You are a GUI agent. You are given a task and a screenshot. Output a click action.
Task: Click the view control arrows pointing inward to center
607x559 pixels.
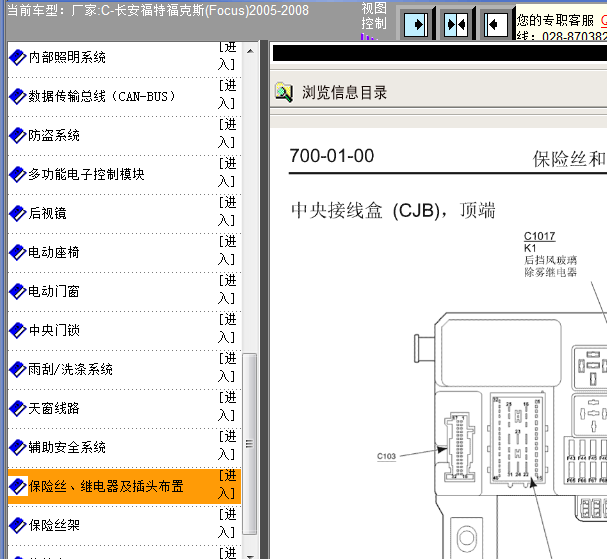click(456, 25)
